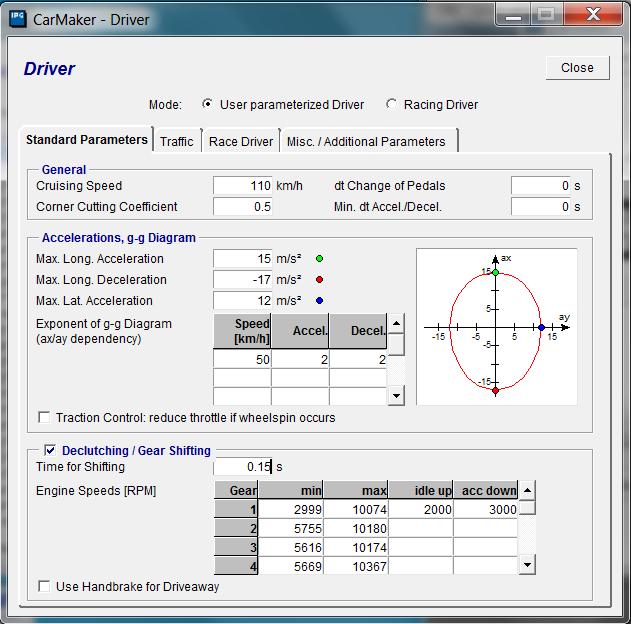Open the Traffic tab
The image size is (631, 624).
click(177, 142)
